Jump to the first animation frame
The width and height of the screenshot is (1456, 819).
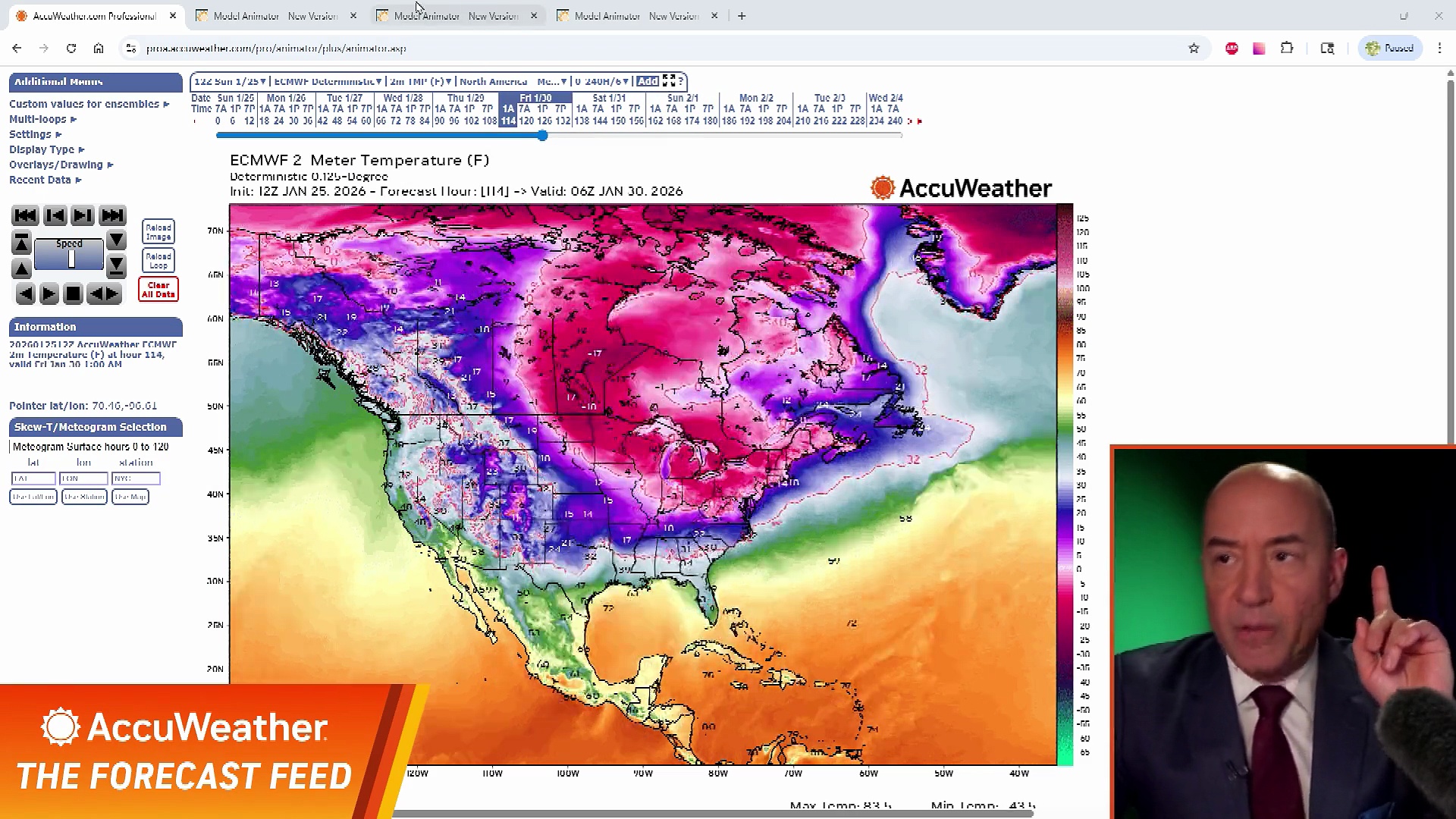[x=25, y=215]
